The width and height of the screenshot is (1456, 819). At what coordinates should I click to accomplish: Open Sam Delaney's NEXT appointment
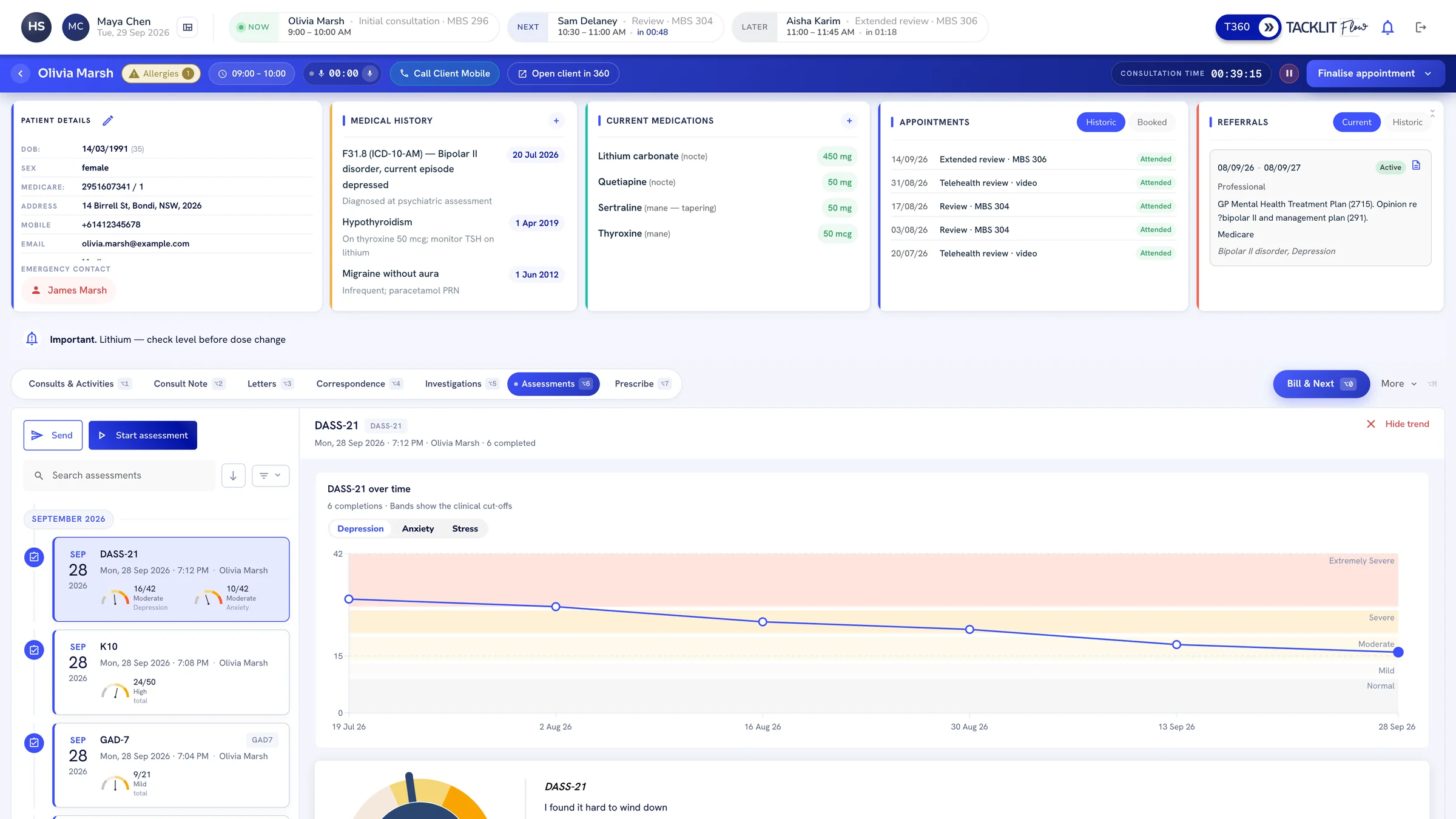[x=616, y=27]
